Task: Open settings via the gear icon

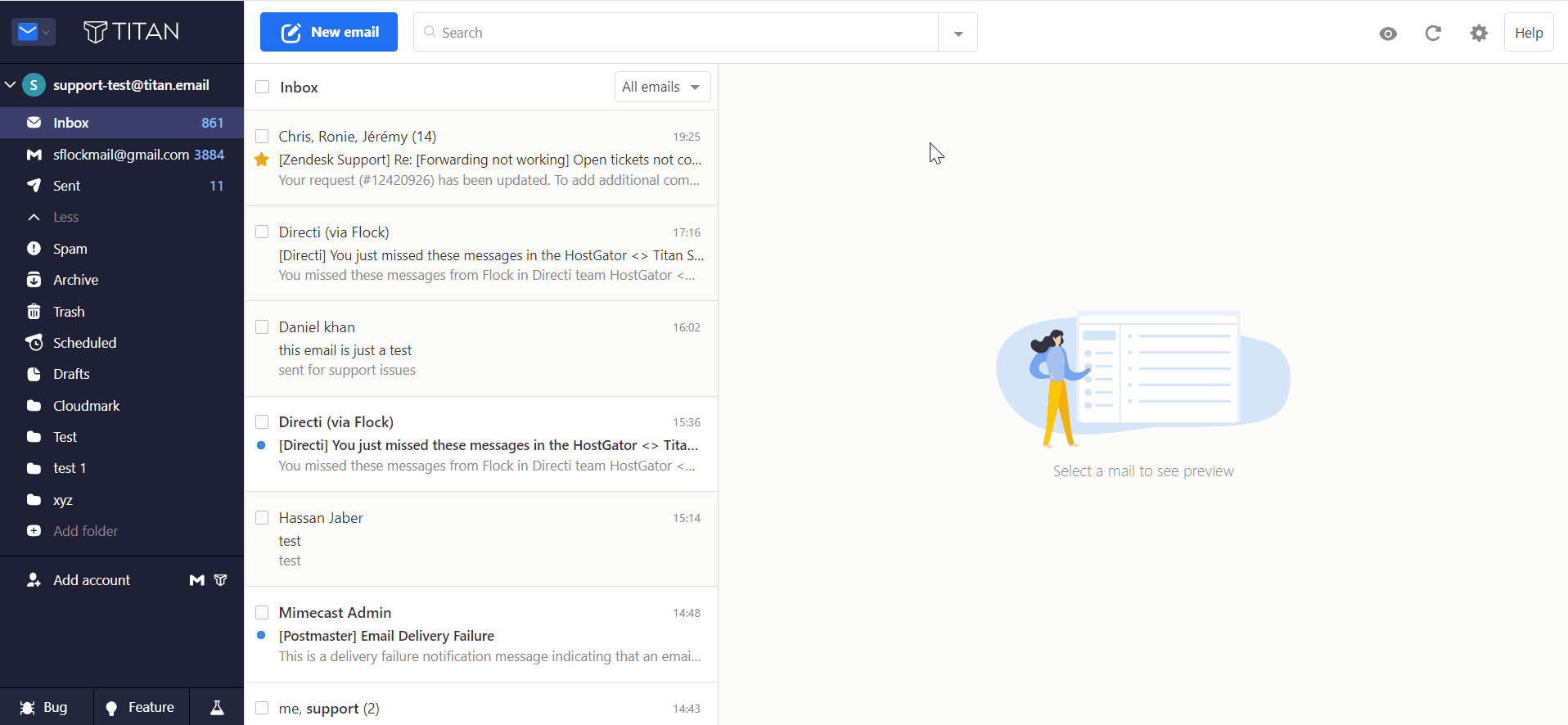Action: pos(1479,33)
